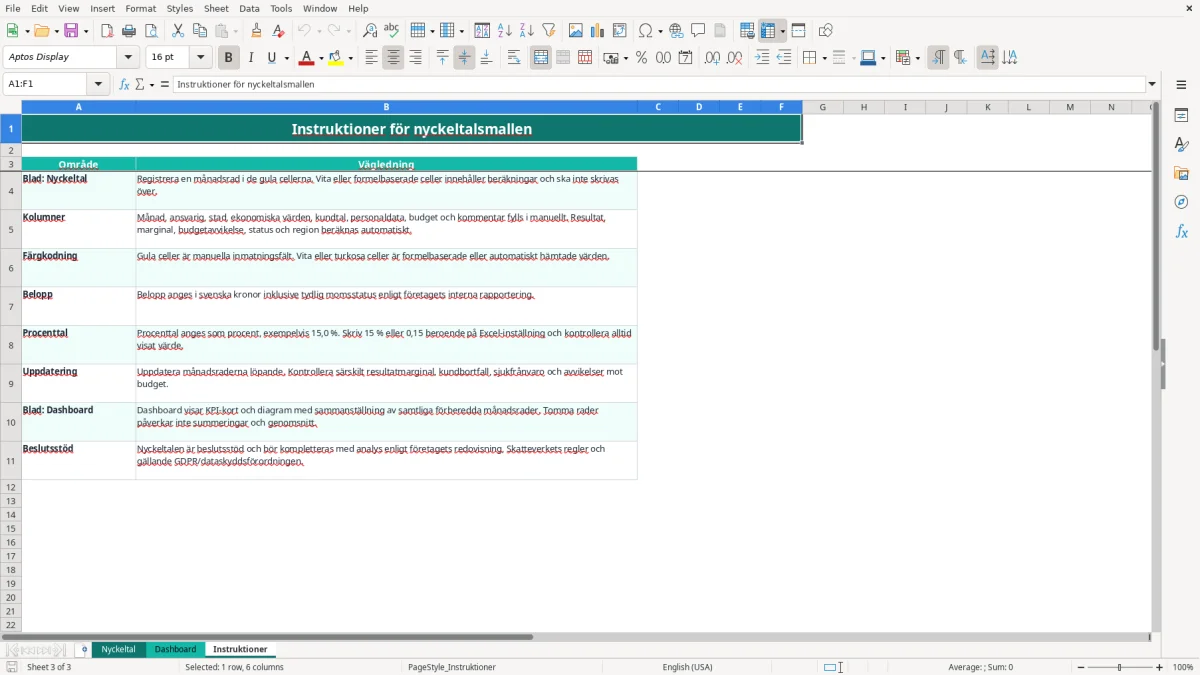
Task: Click the Select Function sigma button
Action: tap(140, 85)
